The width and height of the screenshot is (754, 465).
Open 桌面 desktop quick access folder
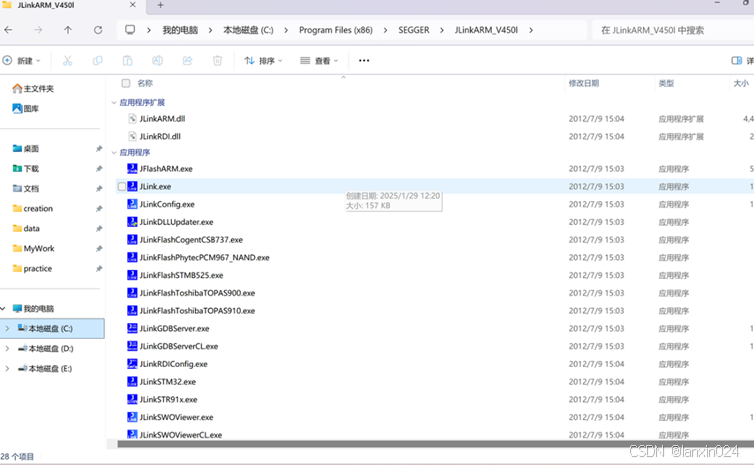tap(25, 149)
